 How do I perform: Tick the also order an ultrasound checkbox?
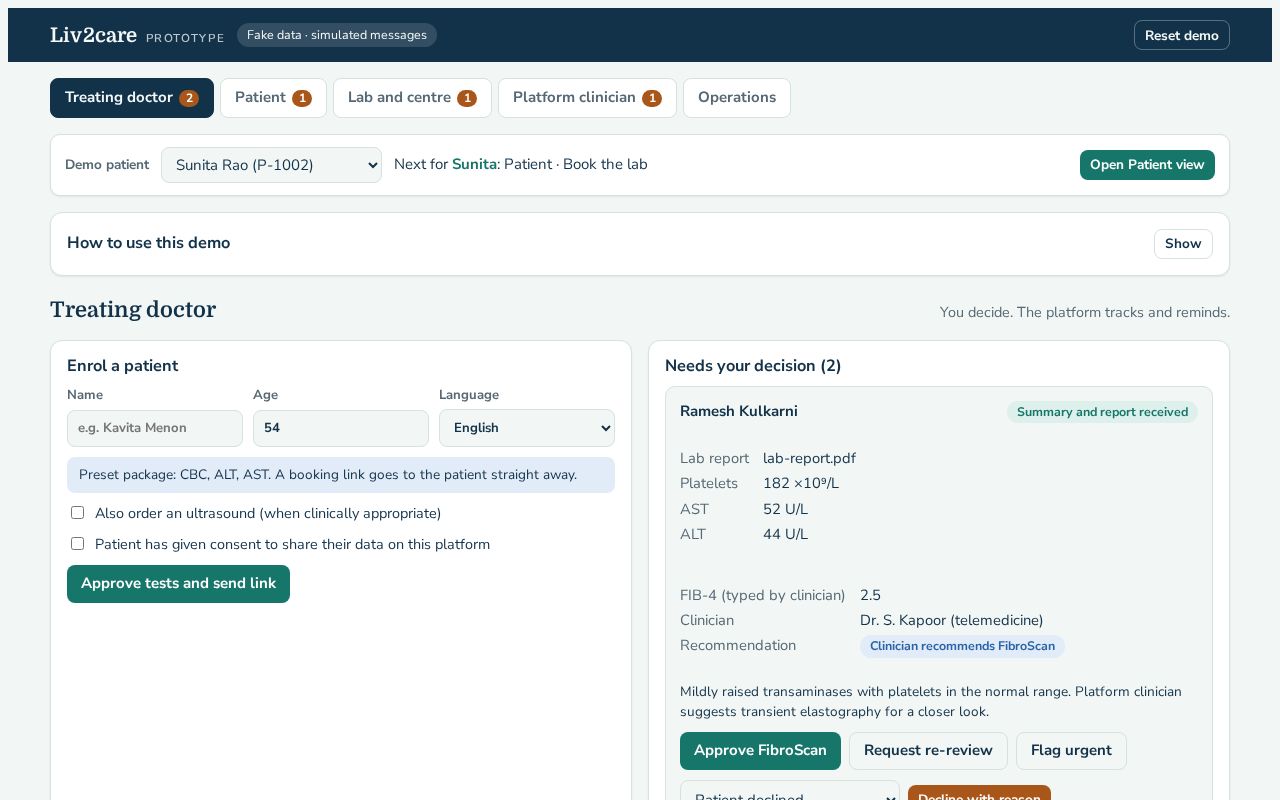click(x=77, y=513)
